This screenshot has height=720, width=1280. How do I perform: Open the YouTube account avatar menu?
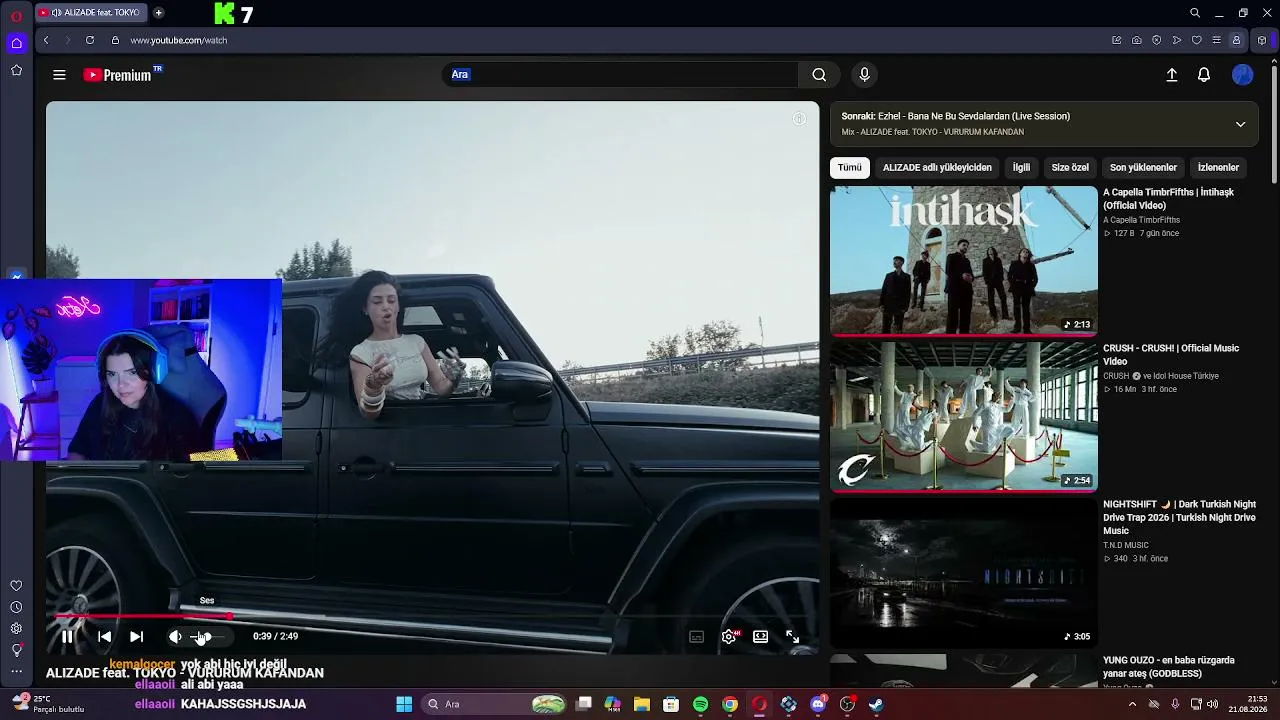(1243, 75)
